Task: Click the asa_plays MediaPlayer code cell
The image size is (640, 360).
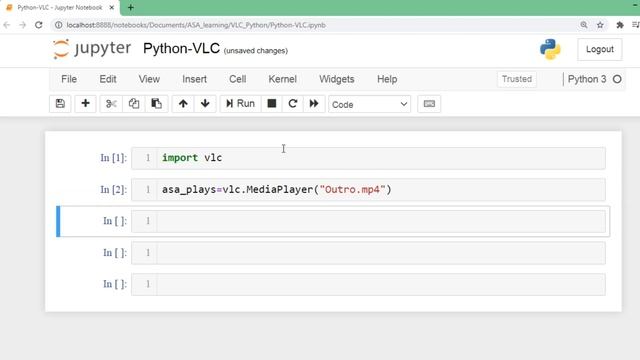Action: (x=368, y=190)
